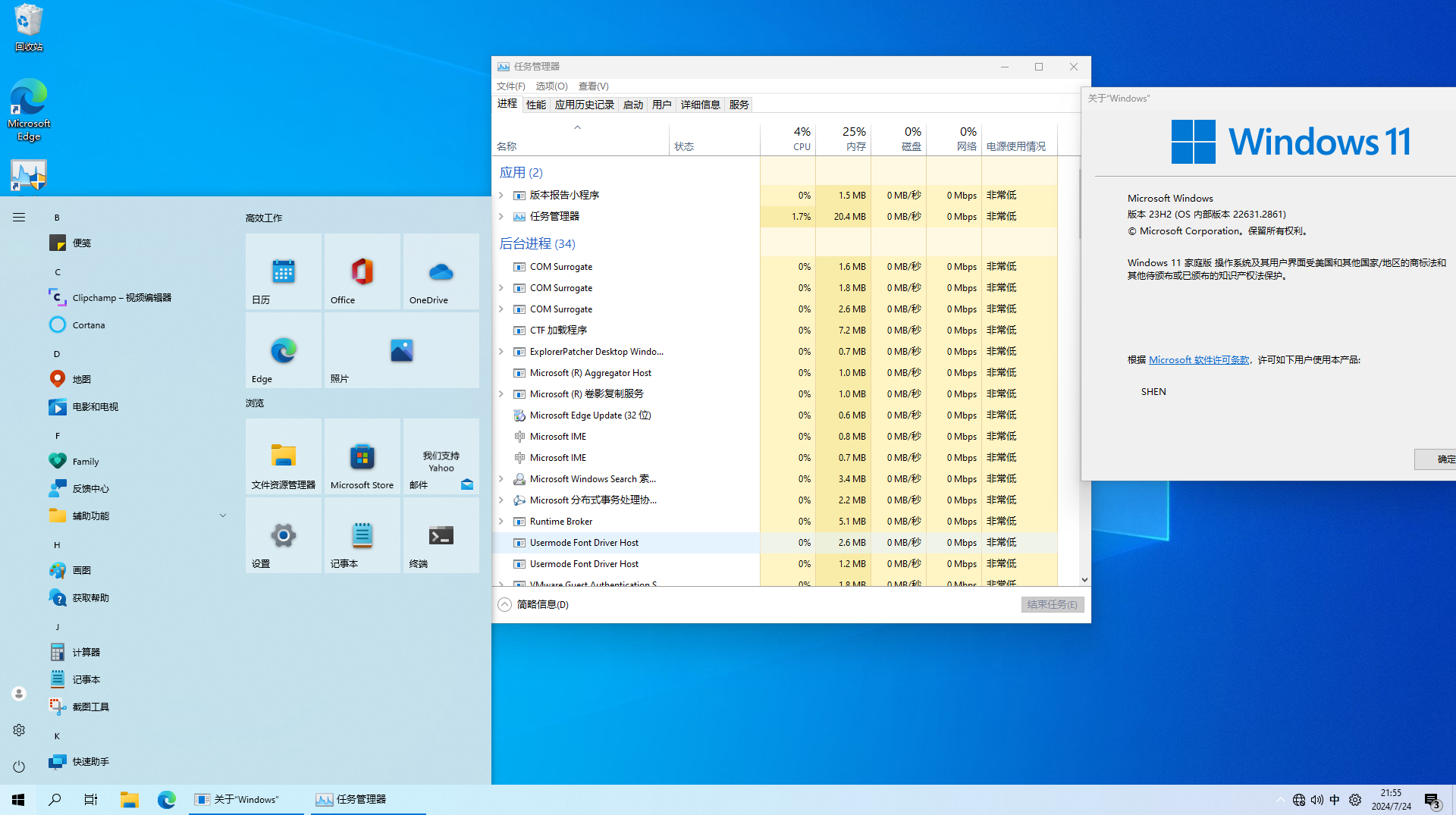Open the 终端 terminal tile

[441, 535]
